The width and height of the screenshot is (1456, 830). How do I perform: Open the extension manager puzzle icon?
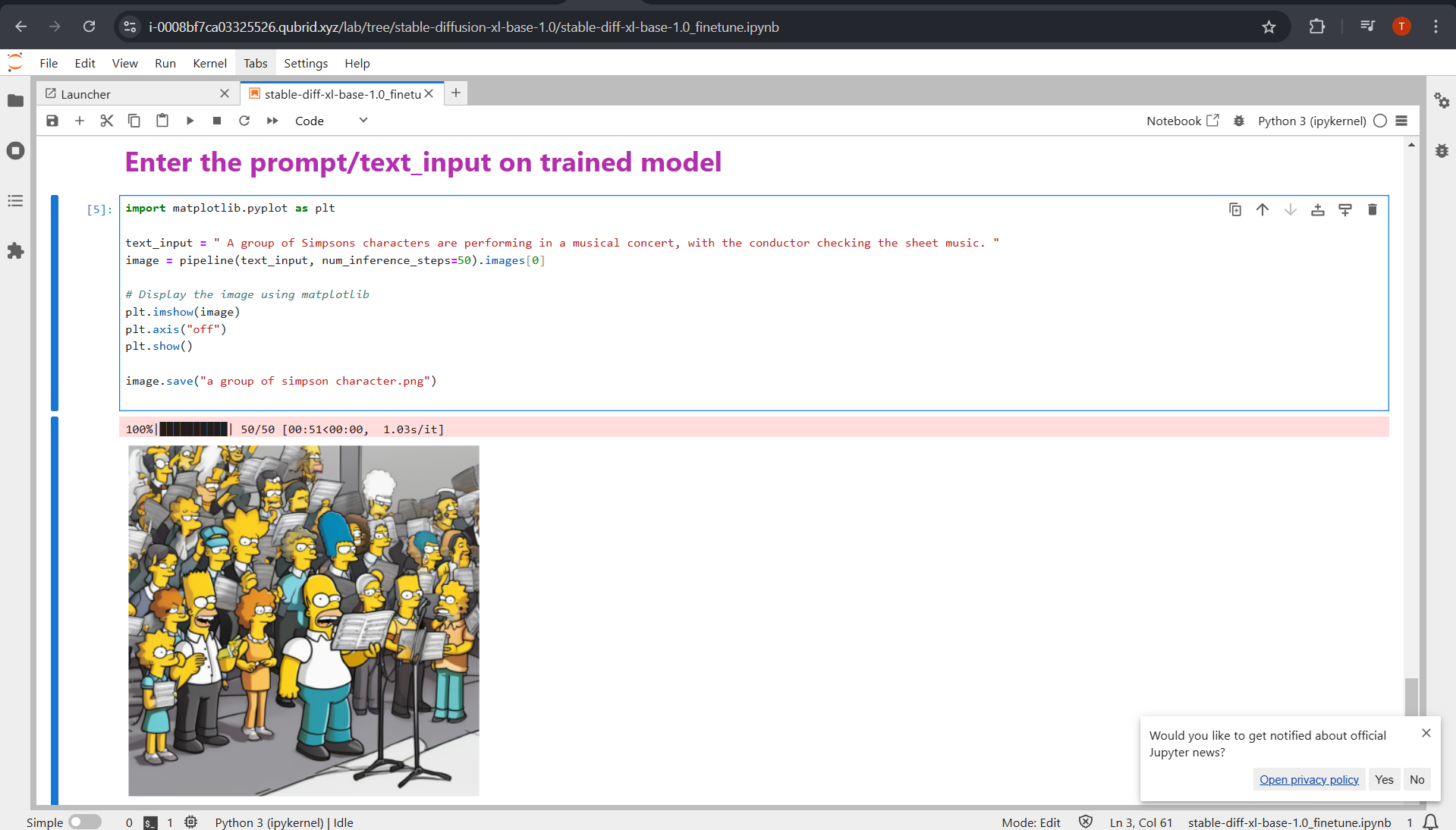click(15, 251)
